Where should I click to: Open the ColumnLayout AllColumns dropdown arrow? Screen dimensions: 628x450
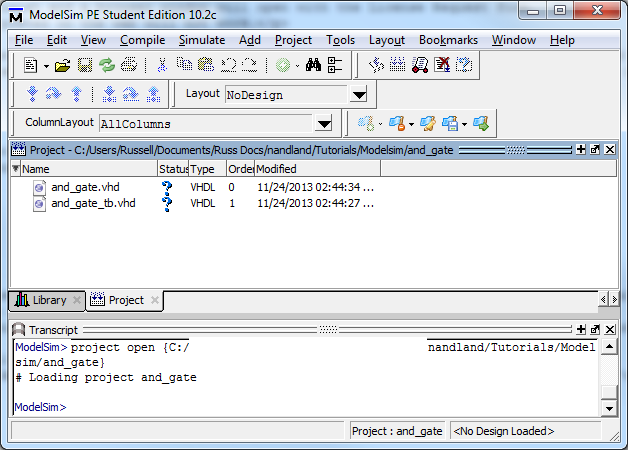pyautogui.click(x=324, y=124)
